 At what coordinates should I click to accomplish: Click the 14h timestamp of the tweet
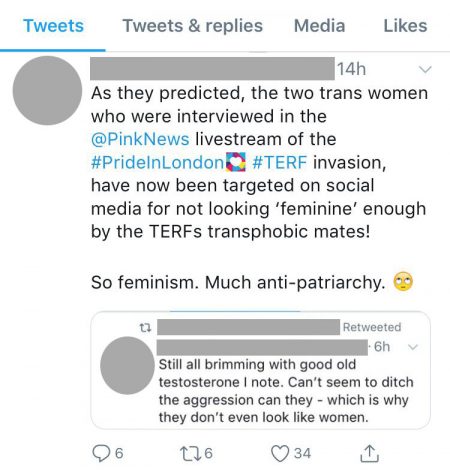pos(351,69)
